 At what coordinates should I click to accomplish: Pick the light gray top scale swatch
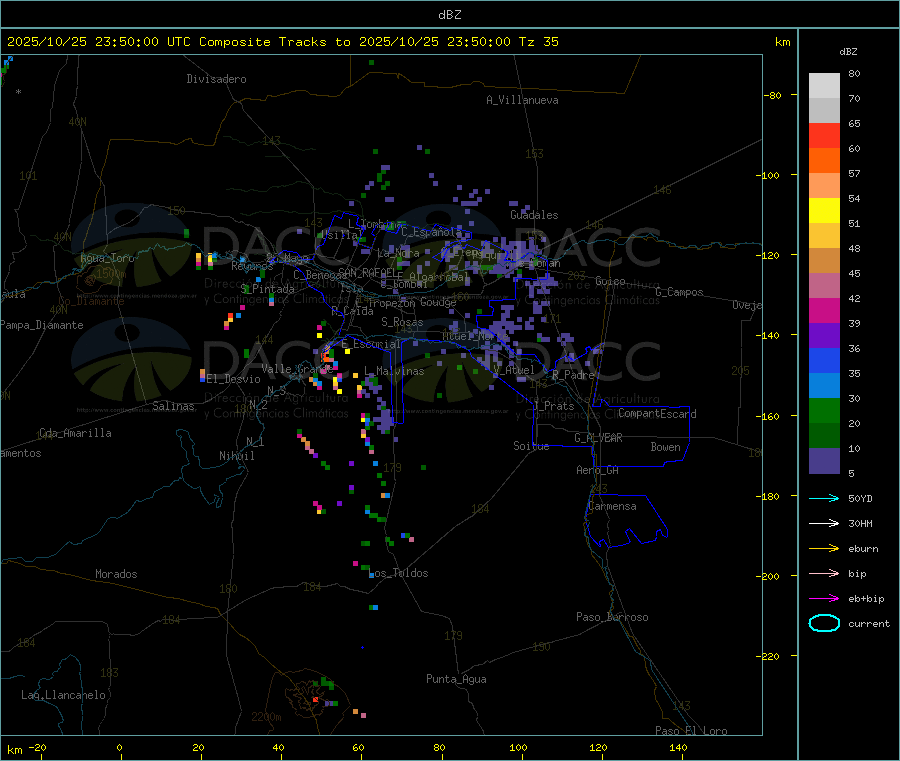click(824, 85)
